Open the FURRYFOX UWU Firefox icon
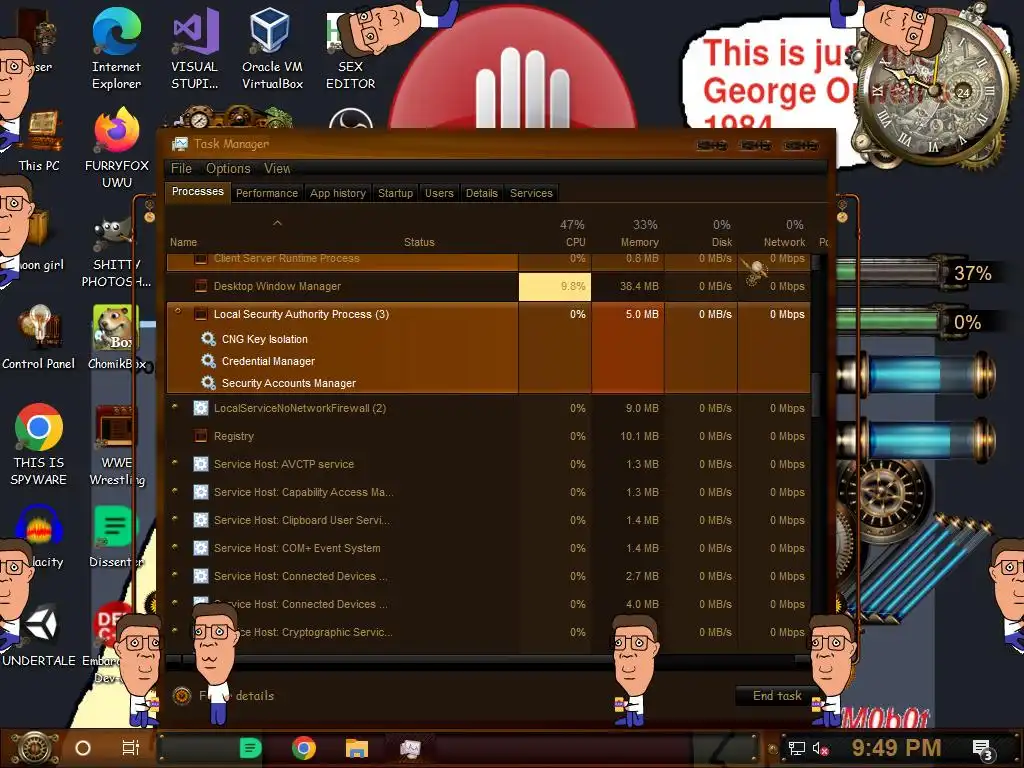1024x768 pixels. 117,148
